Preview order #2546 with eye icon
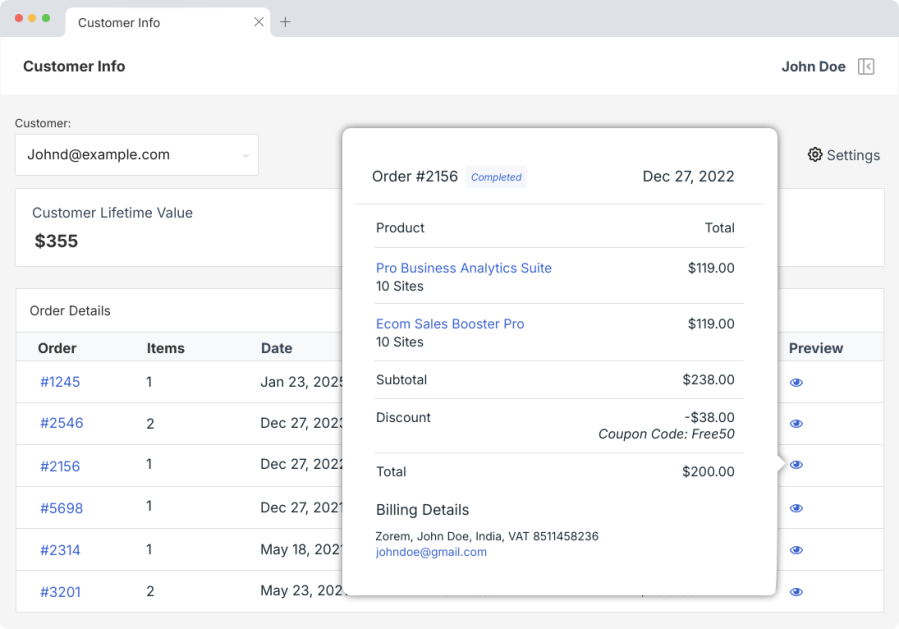The width and height of the screenshot is (899, 629). [x=796, y=424]
